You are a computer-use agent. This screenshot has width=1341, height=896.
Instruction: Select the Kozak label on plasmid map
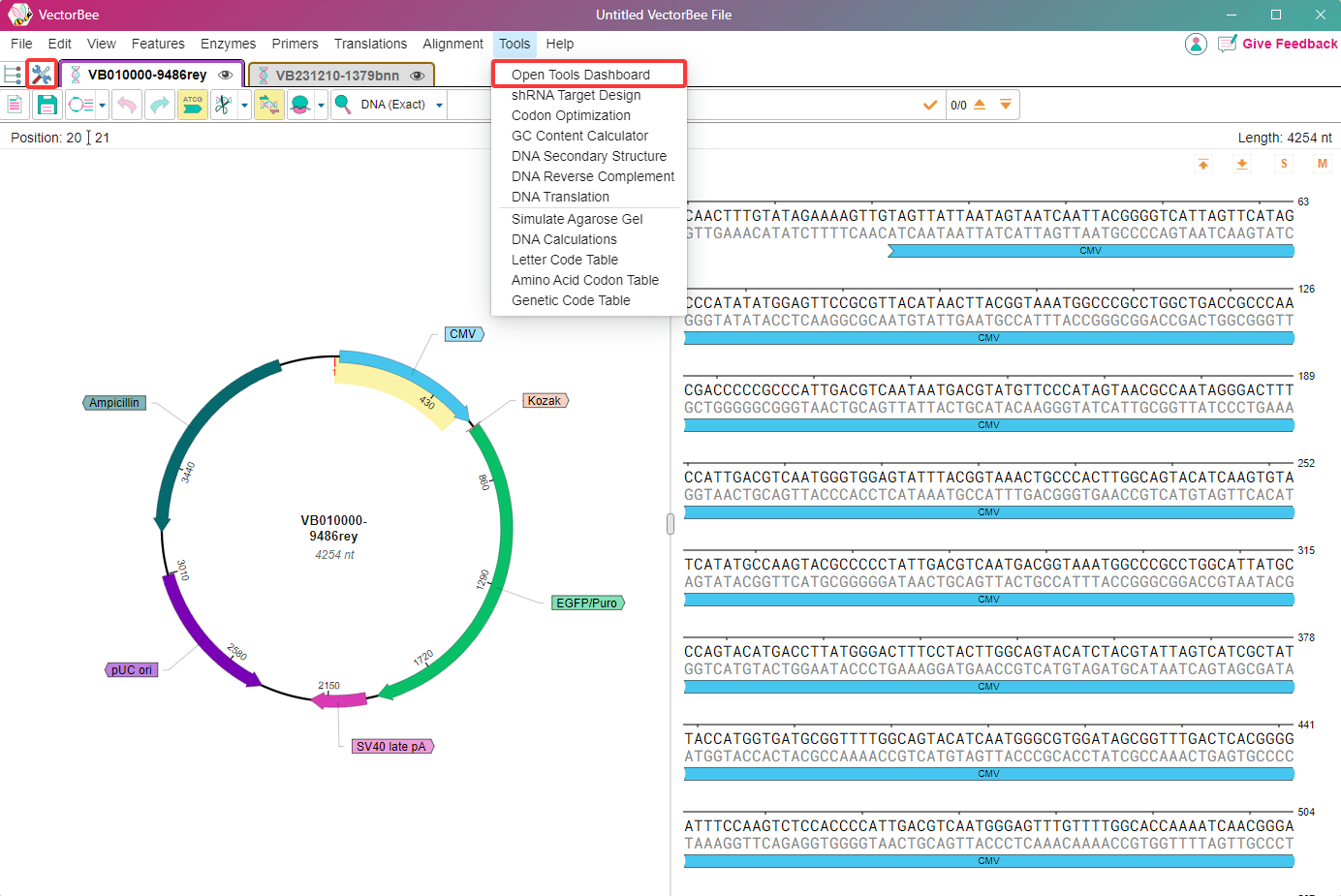point(546,400)
